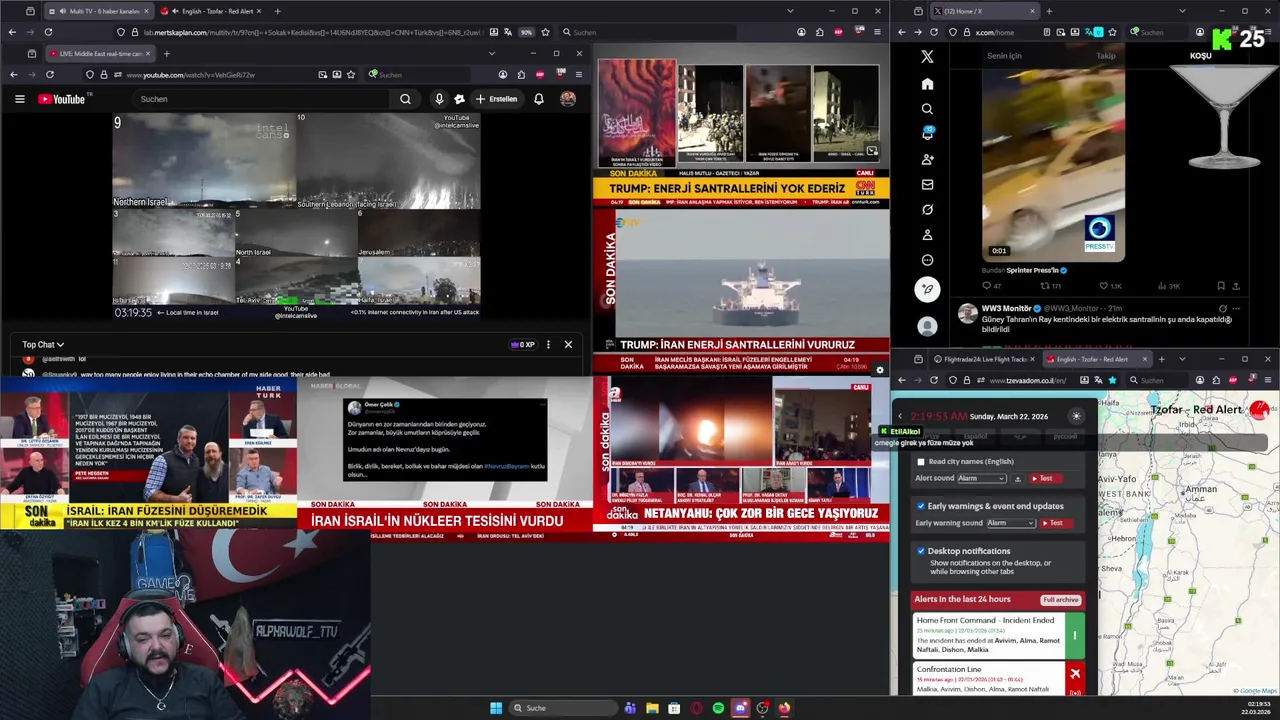The width and height of the screenshot is (1280, 720).
Task: Open WW3 Monitör post options menu
Action: tap(1237, 308)
